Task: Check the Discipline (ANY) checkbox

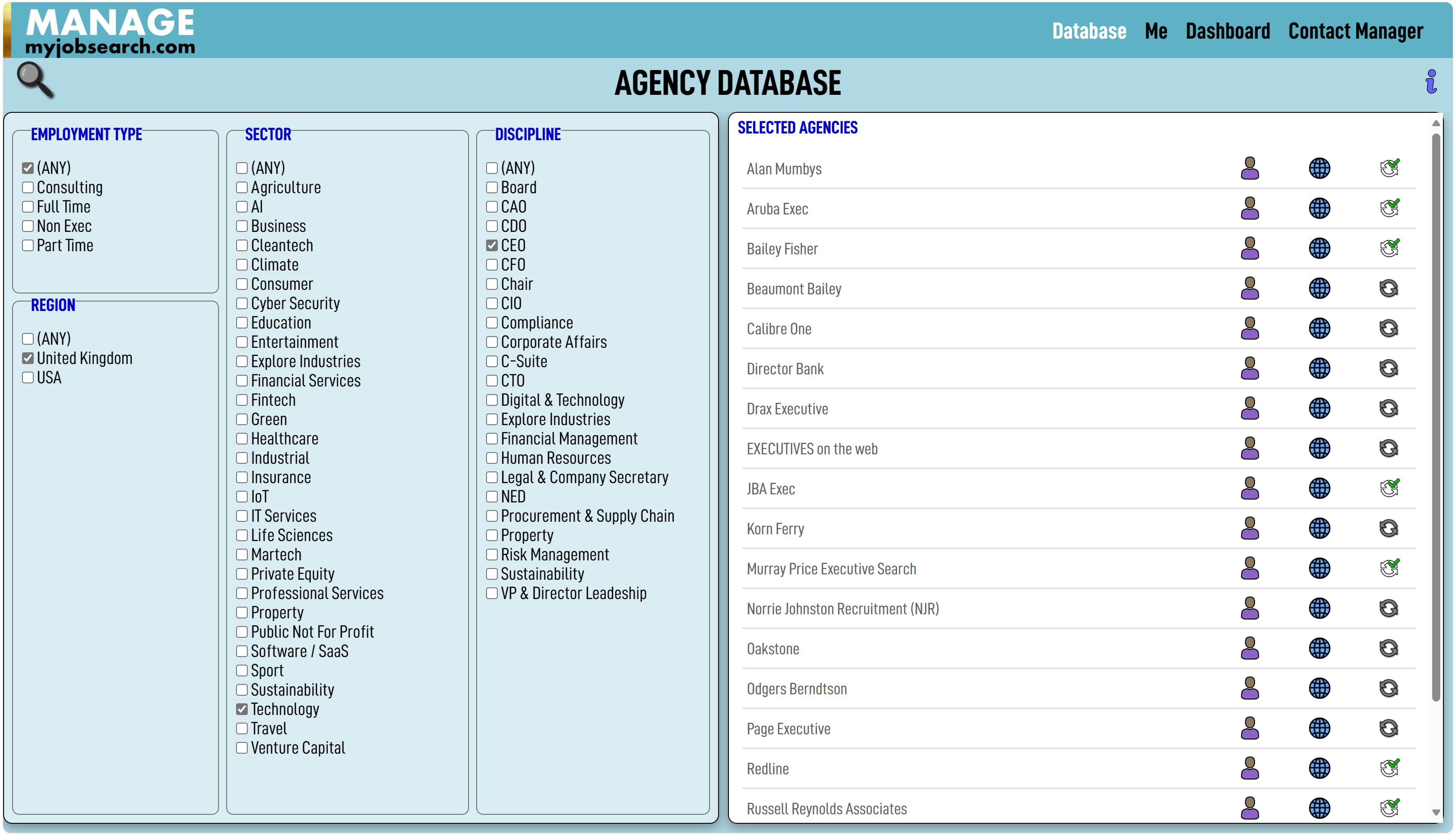Action: (491, 168)
